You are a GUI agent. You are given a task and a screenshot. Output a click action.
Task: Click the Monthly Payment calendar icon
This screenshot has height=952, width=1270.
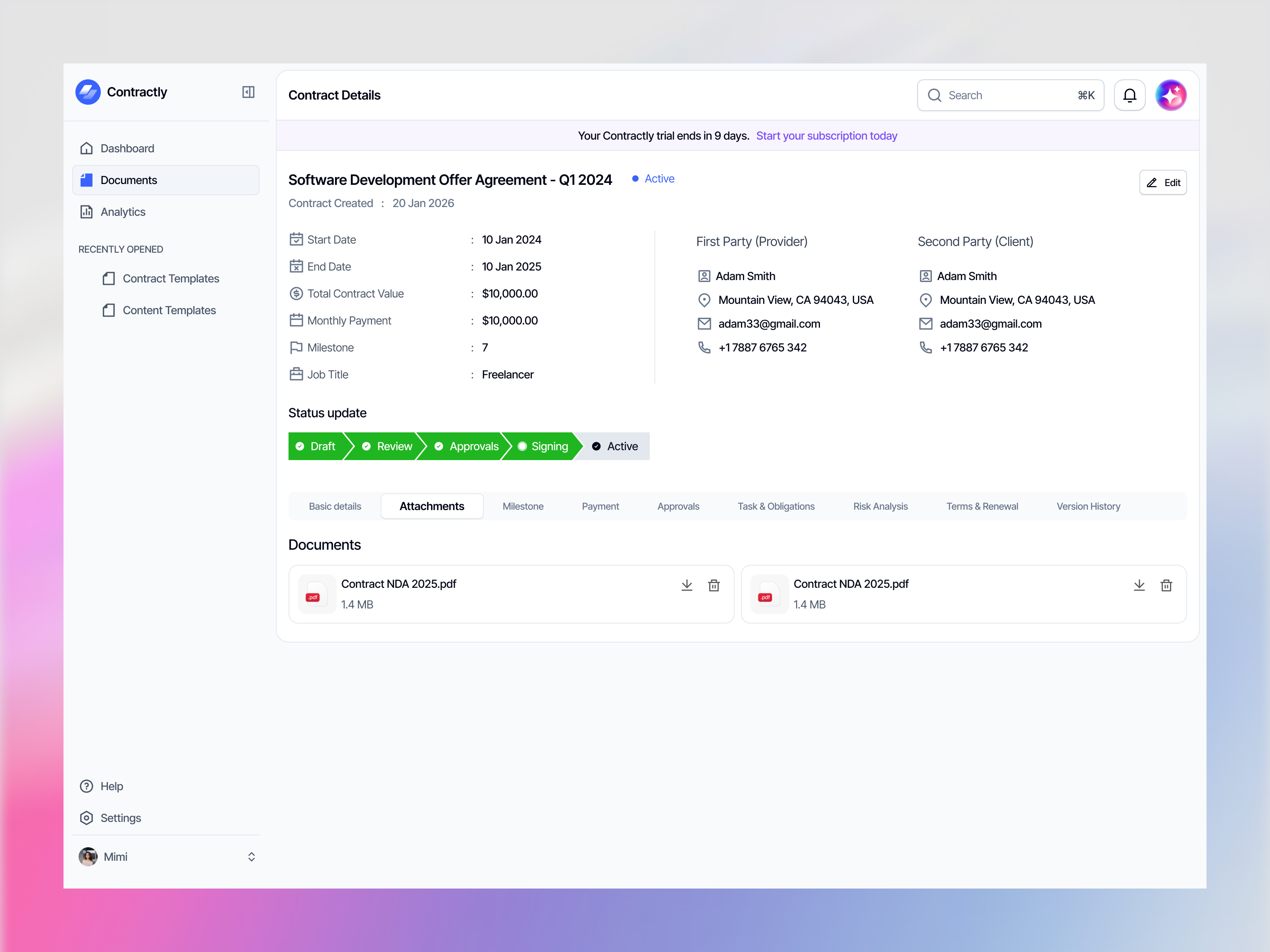tap(296, 320)
